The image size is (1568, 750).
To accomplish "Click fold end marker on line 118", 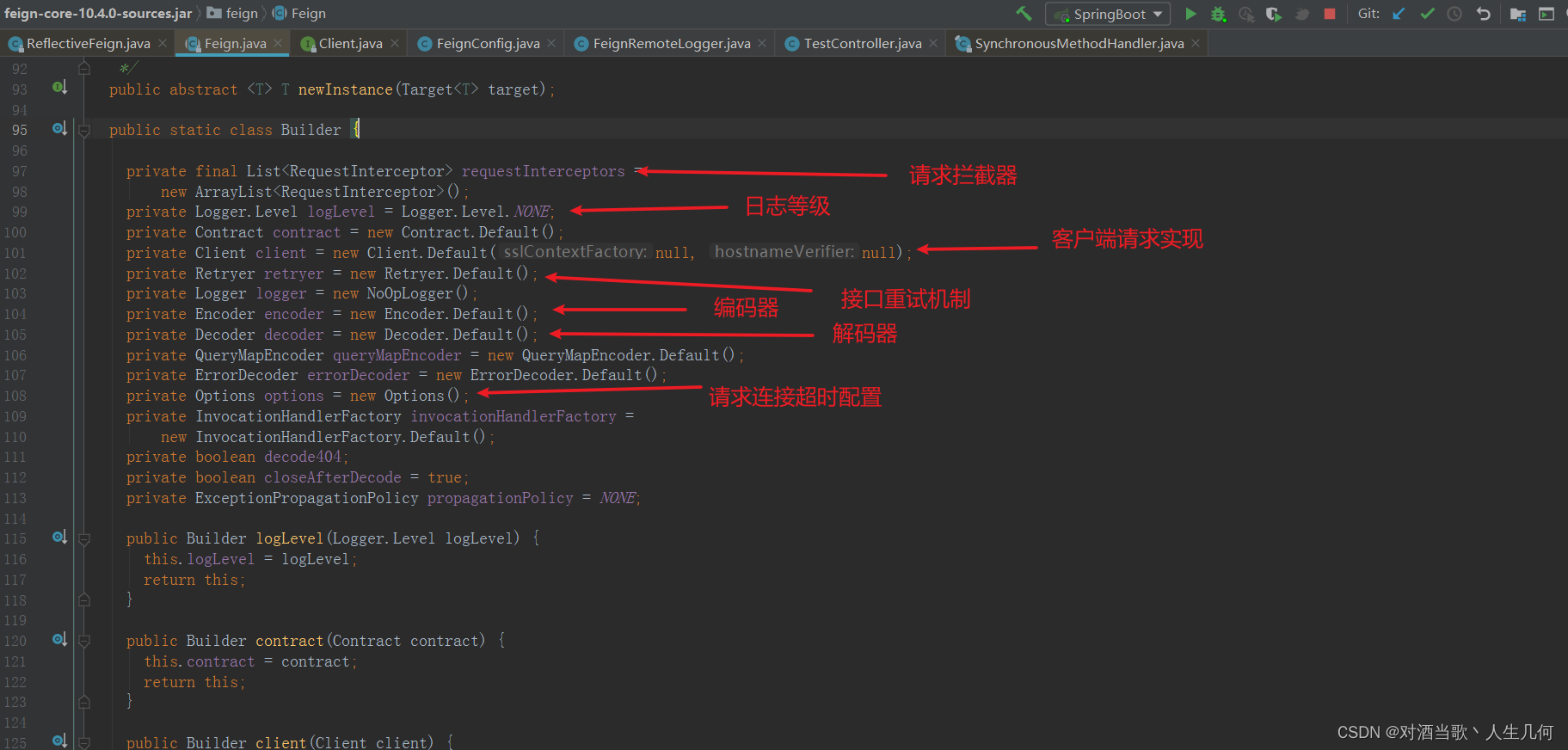I will 84,599.
